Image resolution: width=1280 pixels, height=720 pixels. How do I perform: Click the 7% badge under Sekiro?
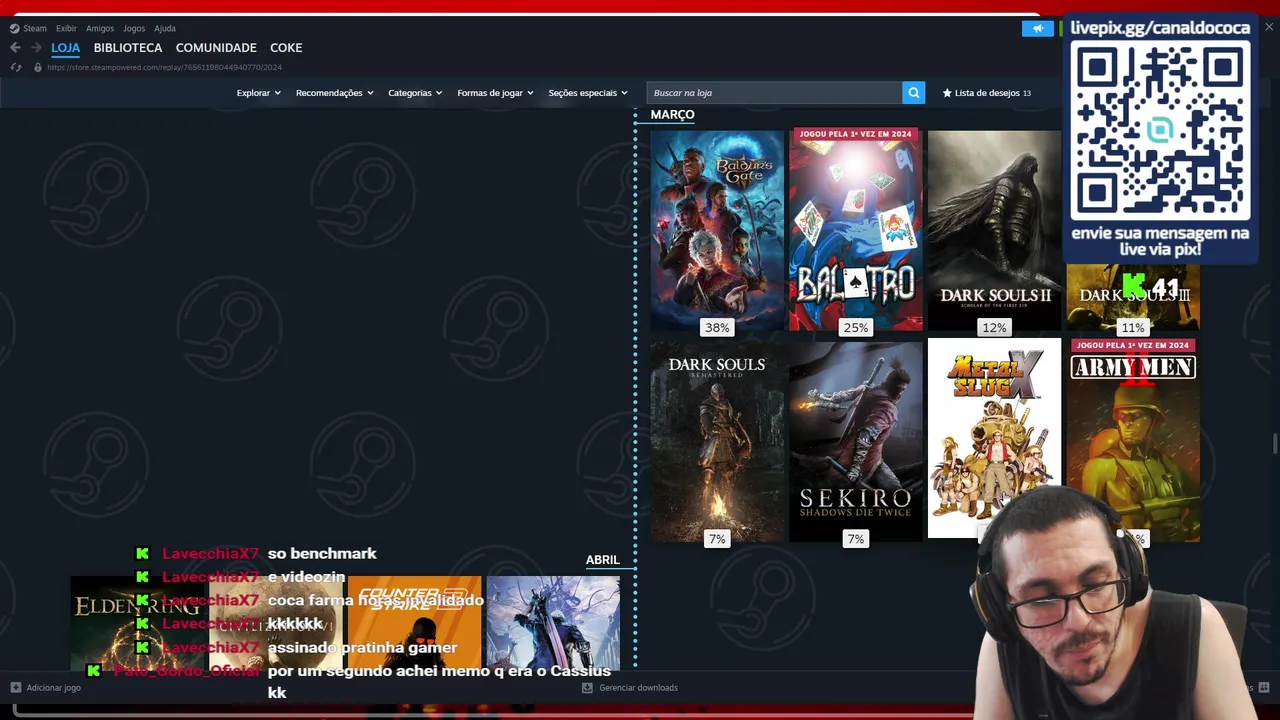pos(855,539)
